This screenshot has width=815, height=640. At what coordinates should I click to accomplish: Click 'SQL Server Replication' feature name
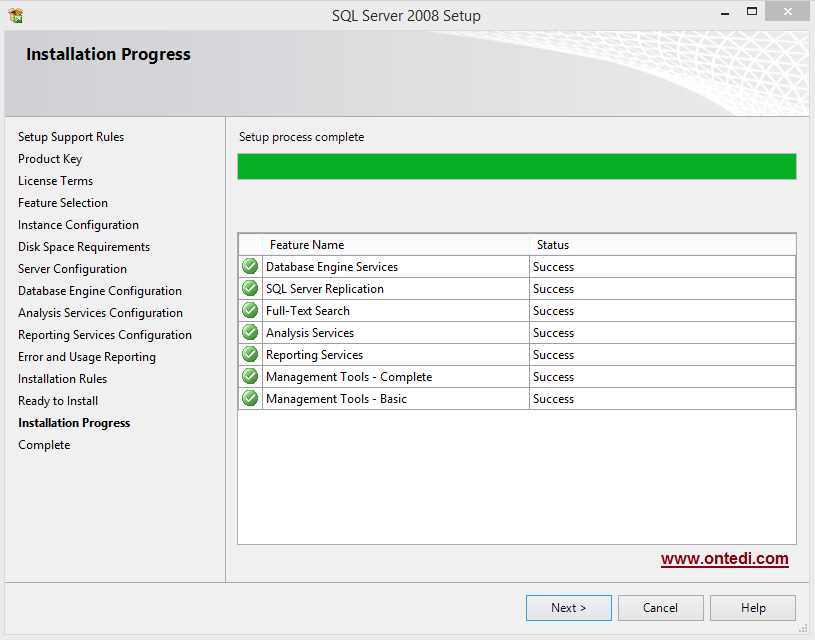(325, 289)
